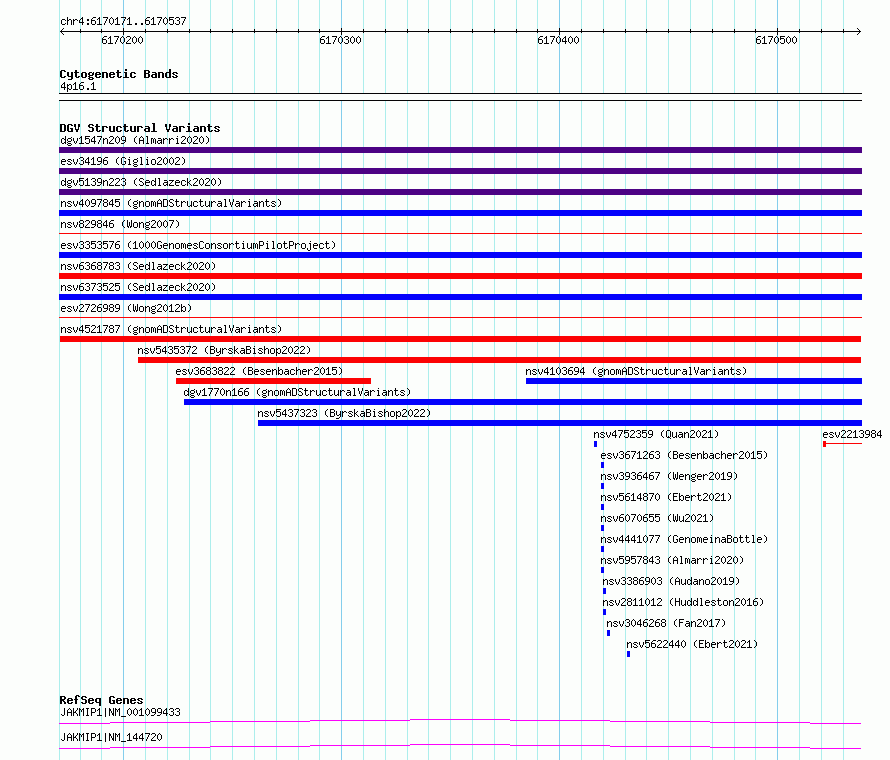The width and height of the screenshot is (890, 760).
Task: Select nsv4103694 (gnomADStructuralVariants) label
Action: tap(636, 371)
